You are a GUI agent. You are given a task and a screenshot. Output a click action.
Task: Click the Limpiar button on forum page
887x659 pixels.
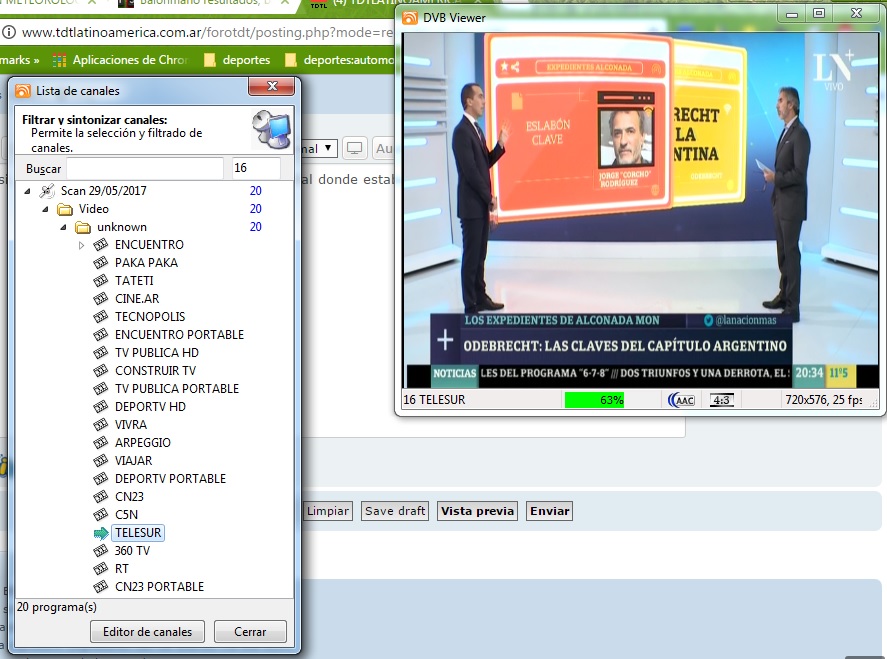tap(328, 511)
